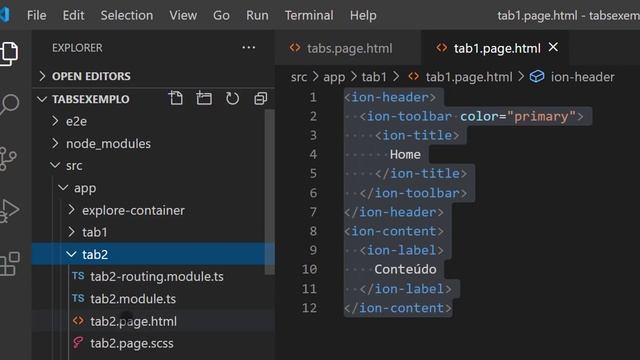The width and height of the screenshot is (640, 360).
Task: Click the </ion-toolbar> closing tag on line 6
Action: 413,193
